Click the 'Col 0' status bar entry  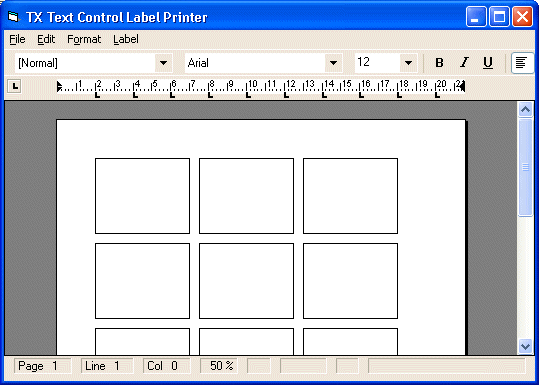(x=166, y=366)
